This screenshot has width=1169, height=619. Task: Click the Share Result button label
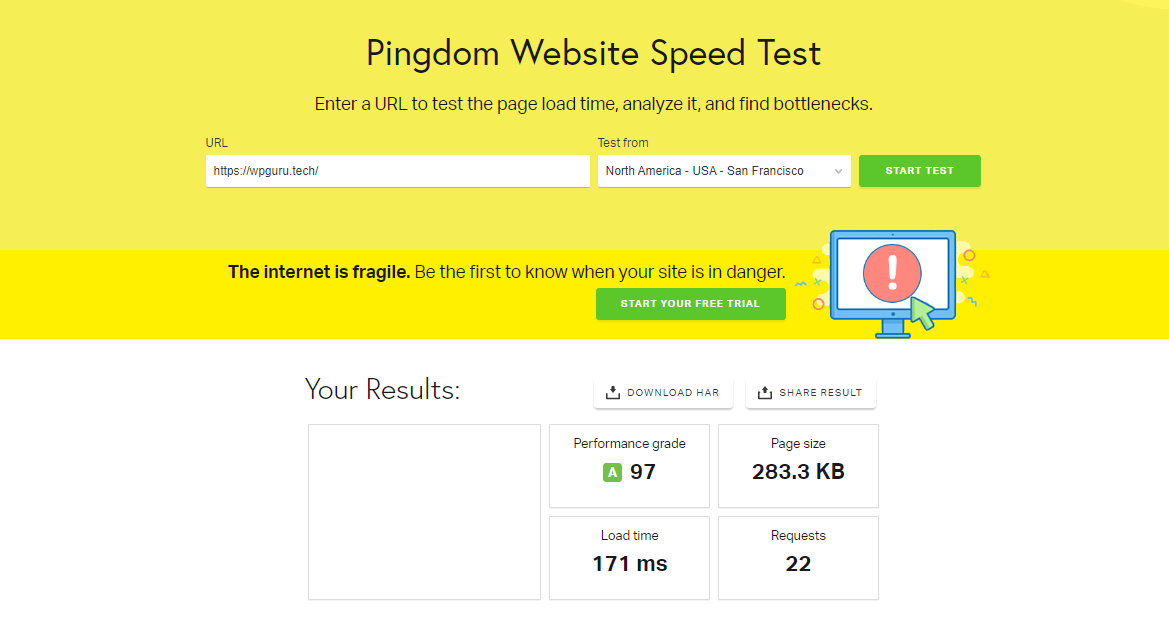pos(820,393)
